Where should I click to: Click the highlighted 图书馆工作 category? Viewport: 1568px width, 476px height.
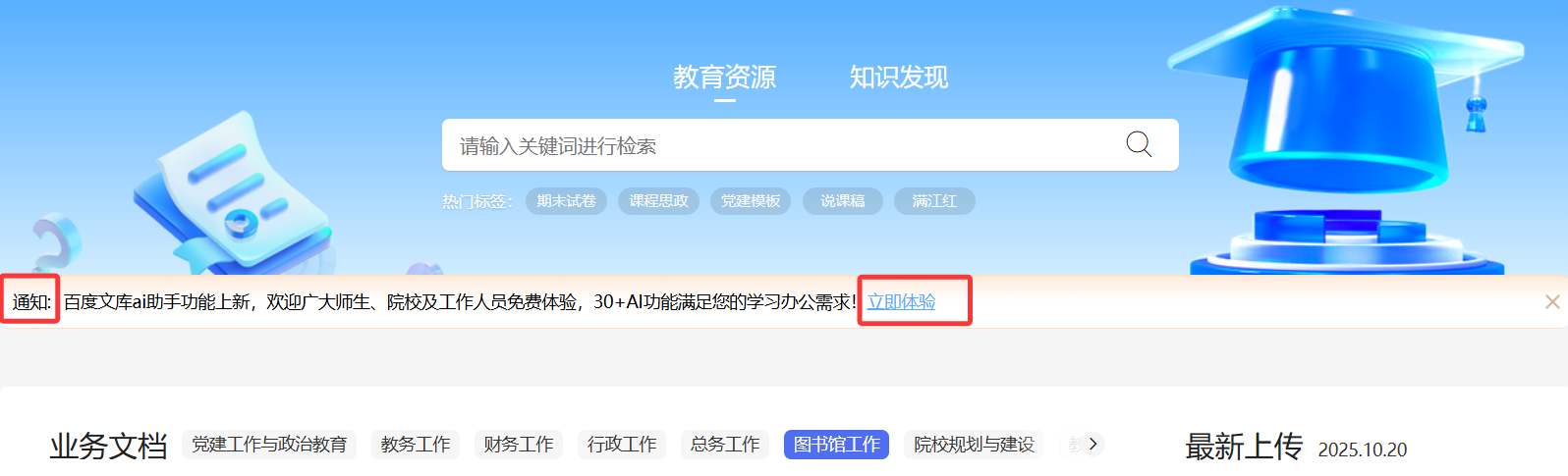pos(836,445)
